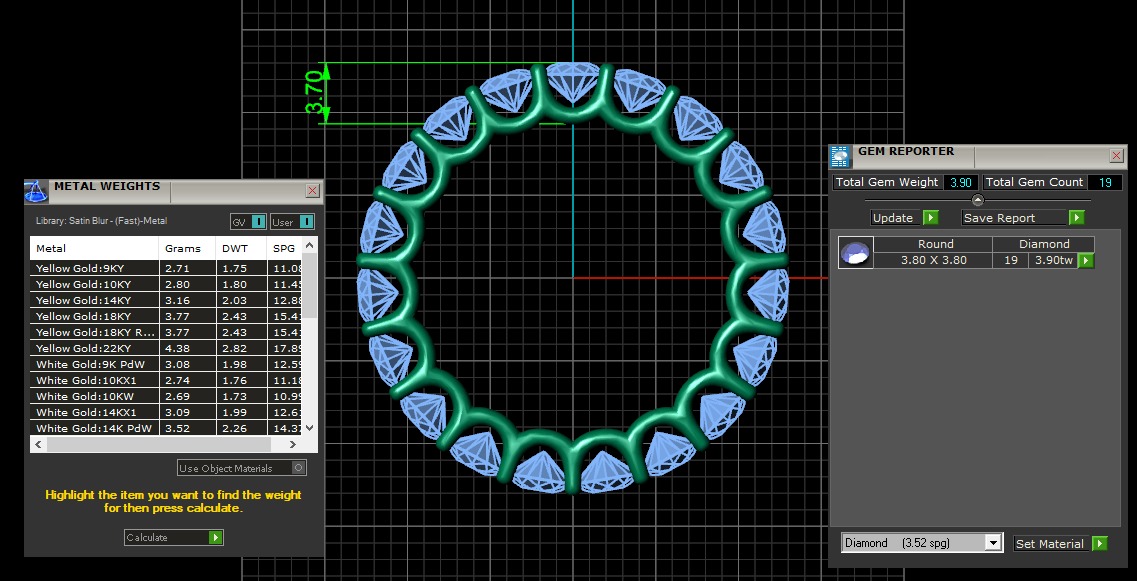Viewport: 1137px width, 581px height.
Task: Click left arrow of metal table horizontal scrollbar
Action: (x=39, y=444)
